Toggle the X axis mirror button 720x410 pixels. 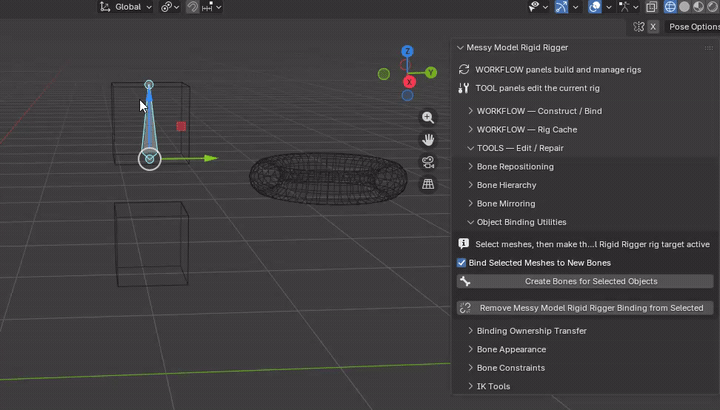(x=653, y=27)
